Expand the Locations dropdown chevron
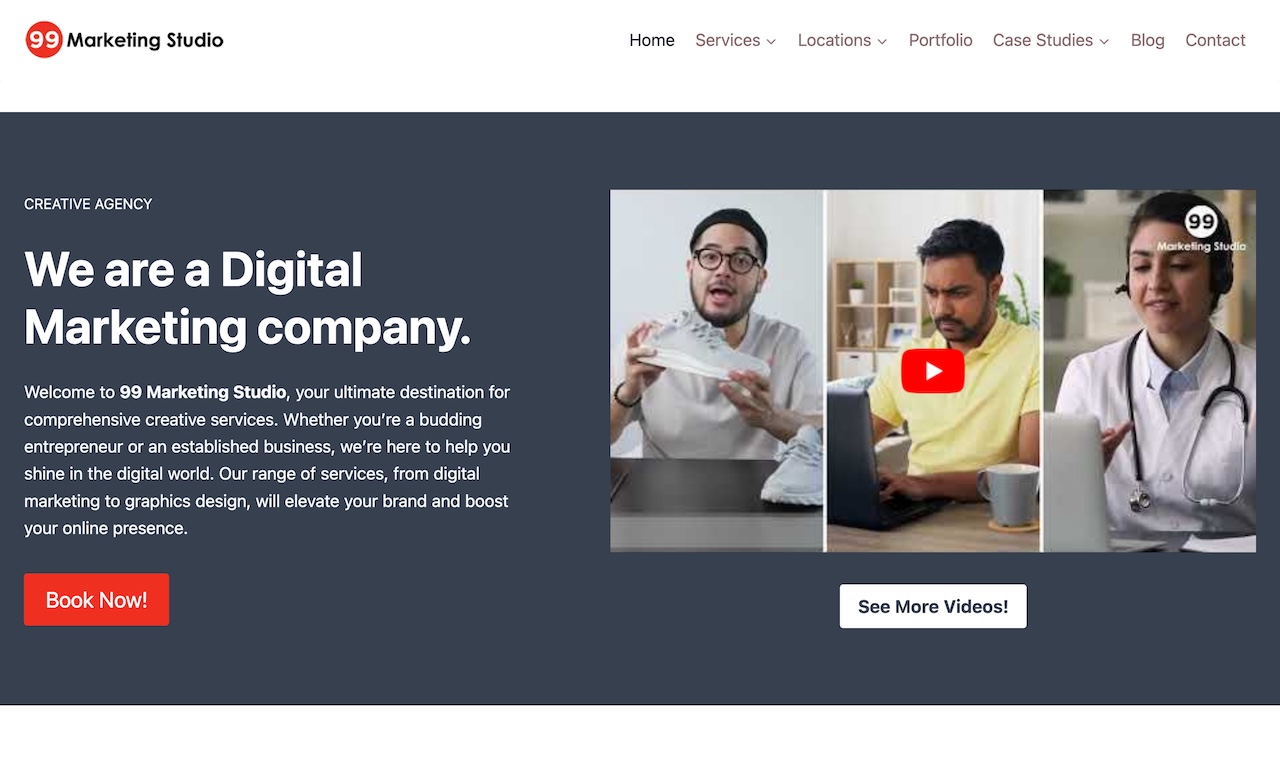This screenshot has height=780, width=1280. point(882,41)
